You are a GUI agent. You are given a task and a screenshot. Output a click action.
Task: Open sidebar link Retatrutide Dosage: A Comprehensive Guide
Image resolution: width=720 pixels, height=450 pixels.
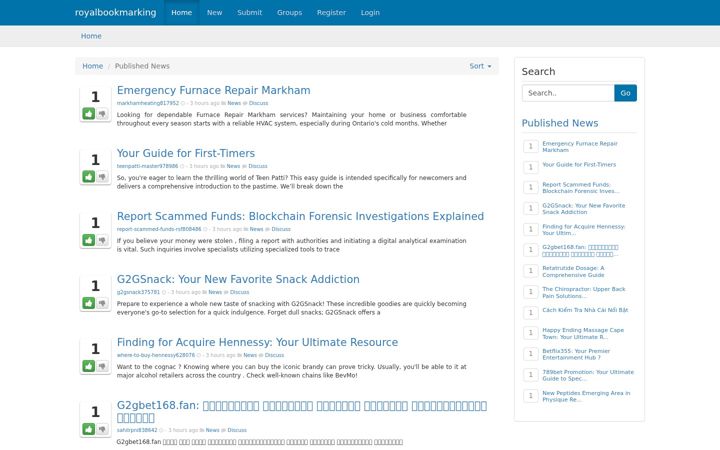[573, 271]
